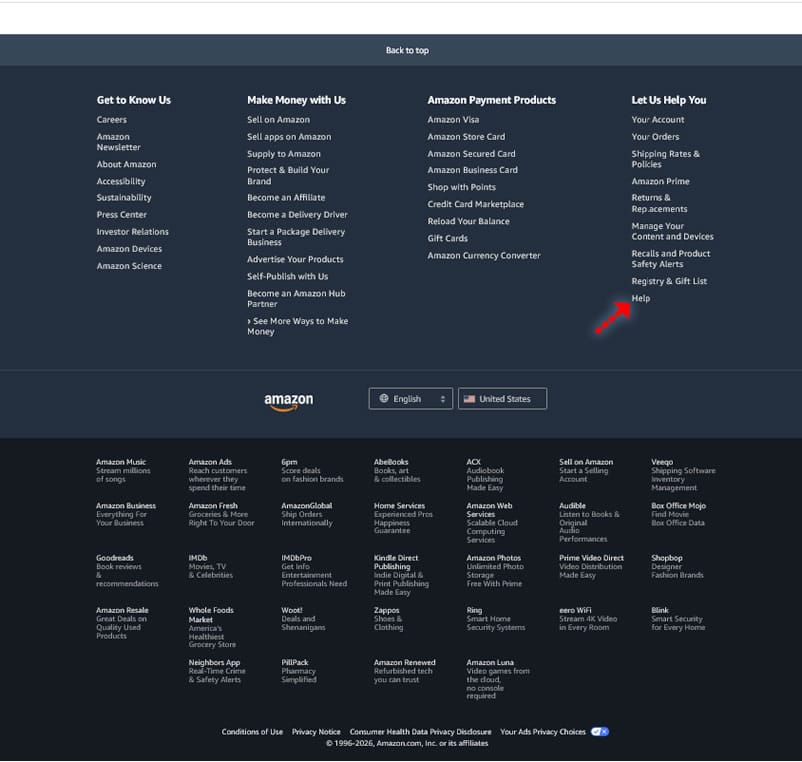Click Become a Delivery Driver
Viewport: 802px width, 762px height.
pyautogui.click(x=297, y=215)
